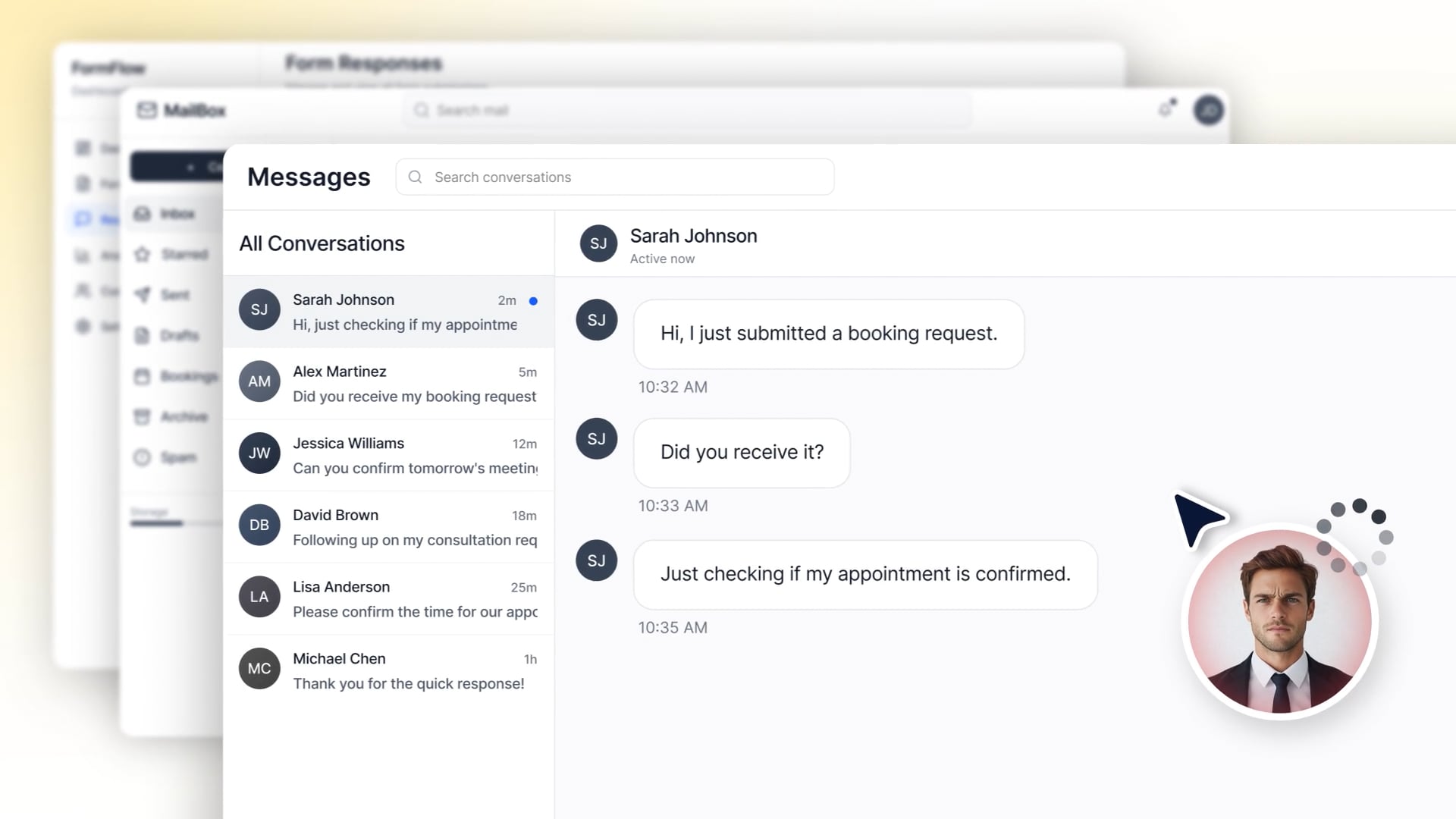Click the MailBox envelope logo
Image resolution: width=1456 pixels, height=819 pixels.
pyautogui.click(x=146, y=111)
